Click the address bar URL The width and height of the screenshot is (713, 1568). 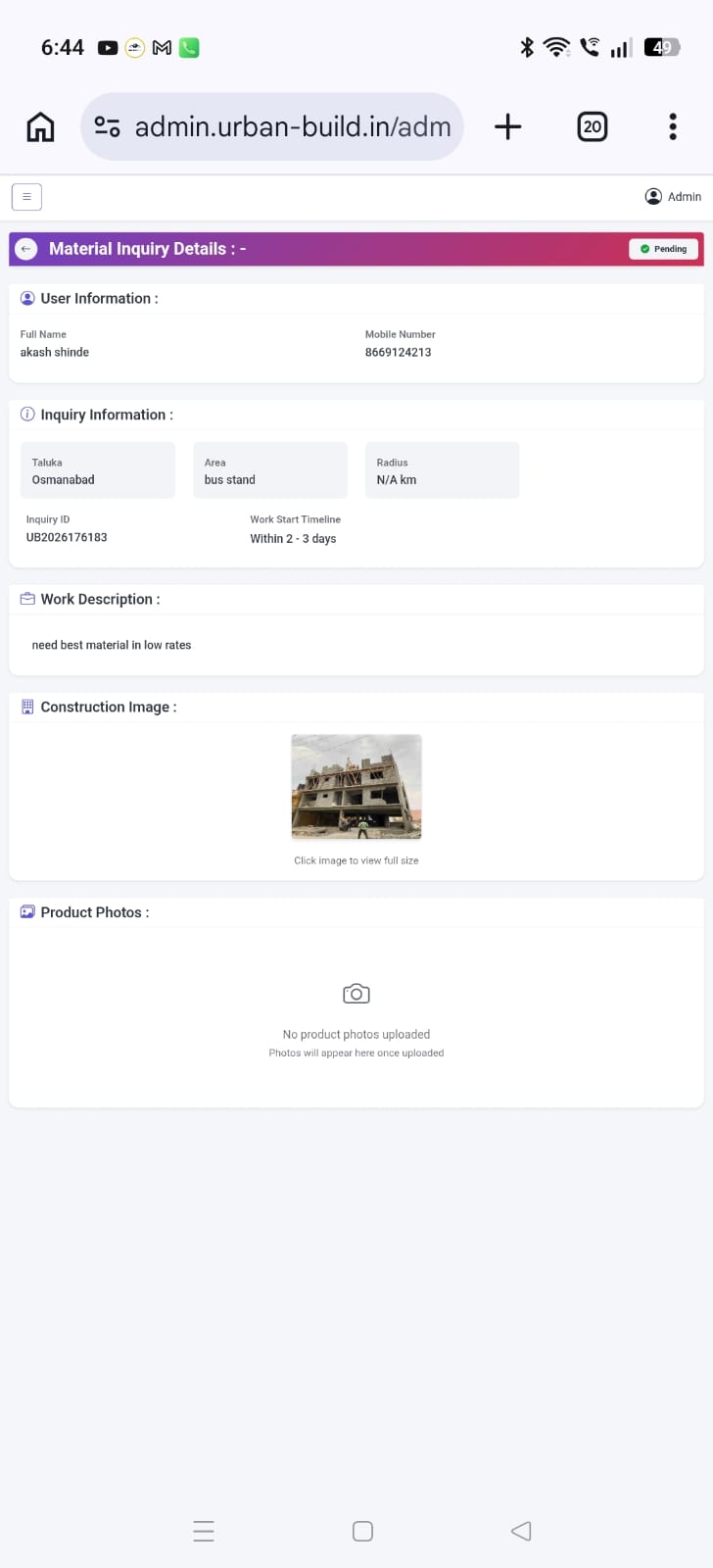293,126
